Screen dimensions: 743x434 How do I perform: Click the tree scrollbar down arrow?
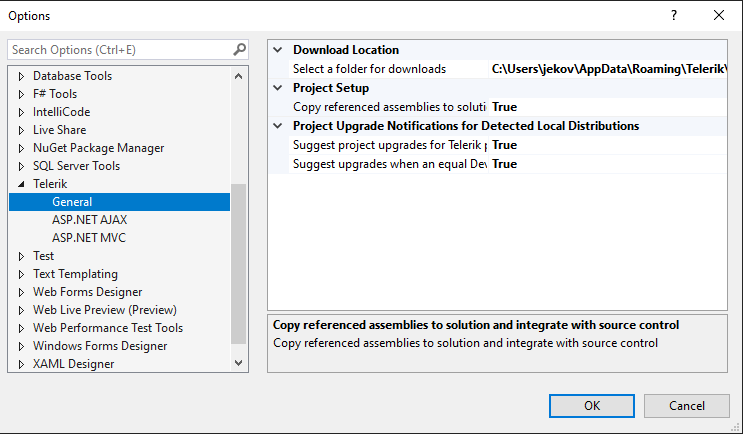(239, 364)
